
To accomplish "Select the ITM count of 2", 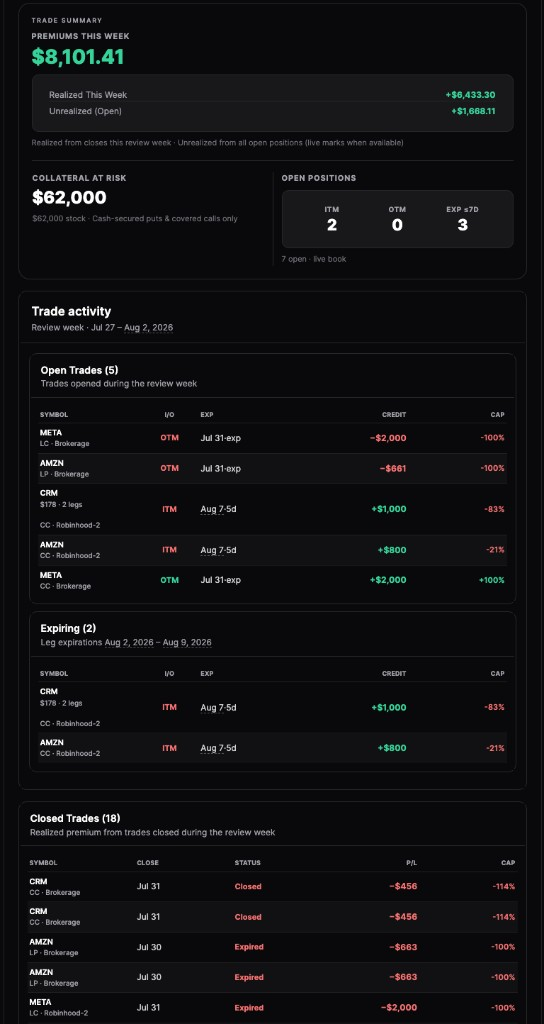I will click(x=332, y=225).
